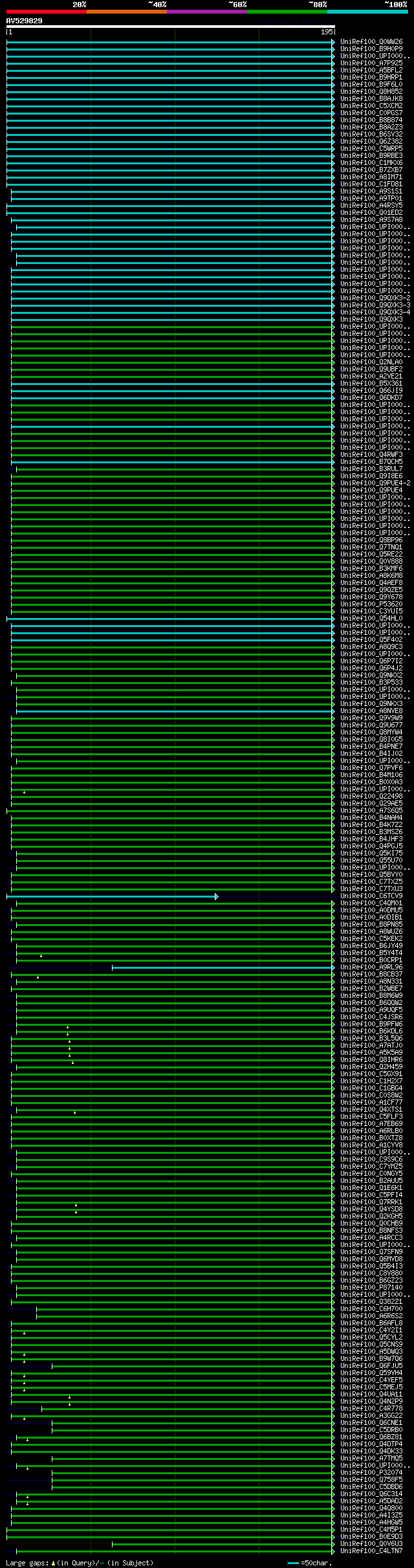This screenshot has height=1568, width=414.
Task: Select hit label UniRef100_P53620
Action: coord(371,604)
